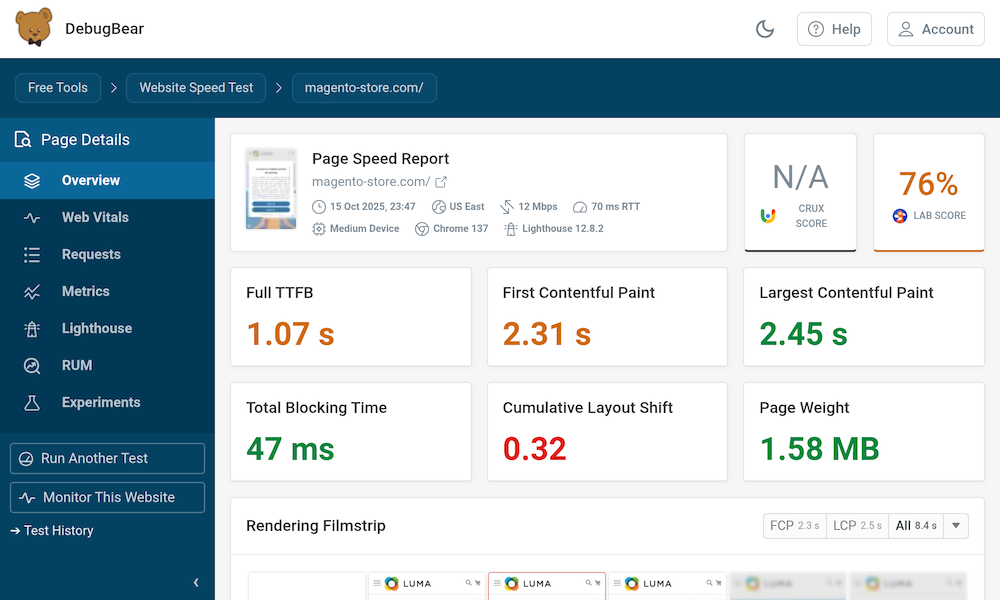Go to the Overview page section
The height and width of the screenshot is (600, 1000).
(x=90, y=181)
